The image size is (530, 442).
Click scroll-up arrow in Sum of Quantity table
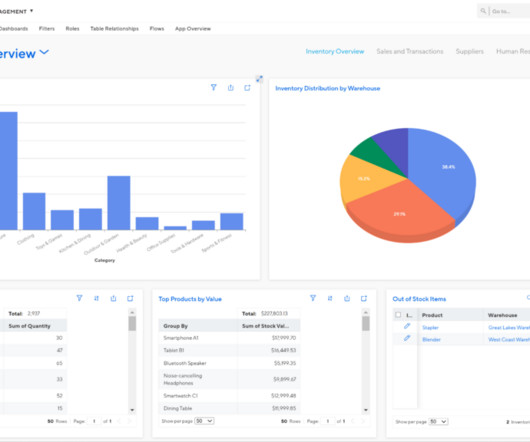(x=132, y=312)
